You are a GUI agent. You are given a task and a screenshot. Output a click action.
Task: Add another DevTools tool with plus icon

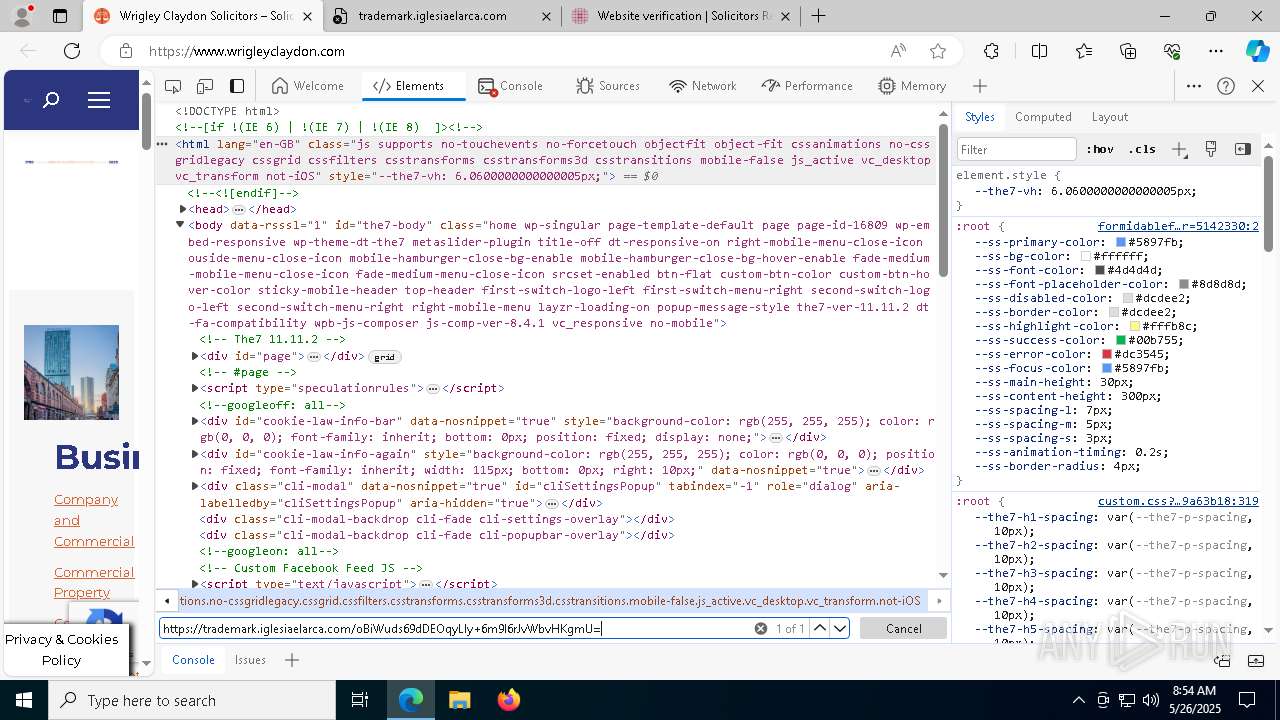980,86
